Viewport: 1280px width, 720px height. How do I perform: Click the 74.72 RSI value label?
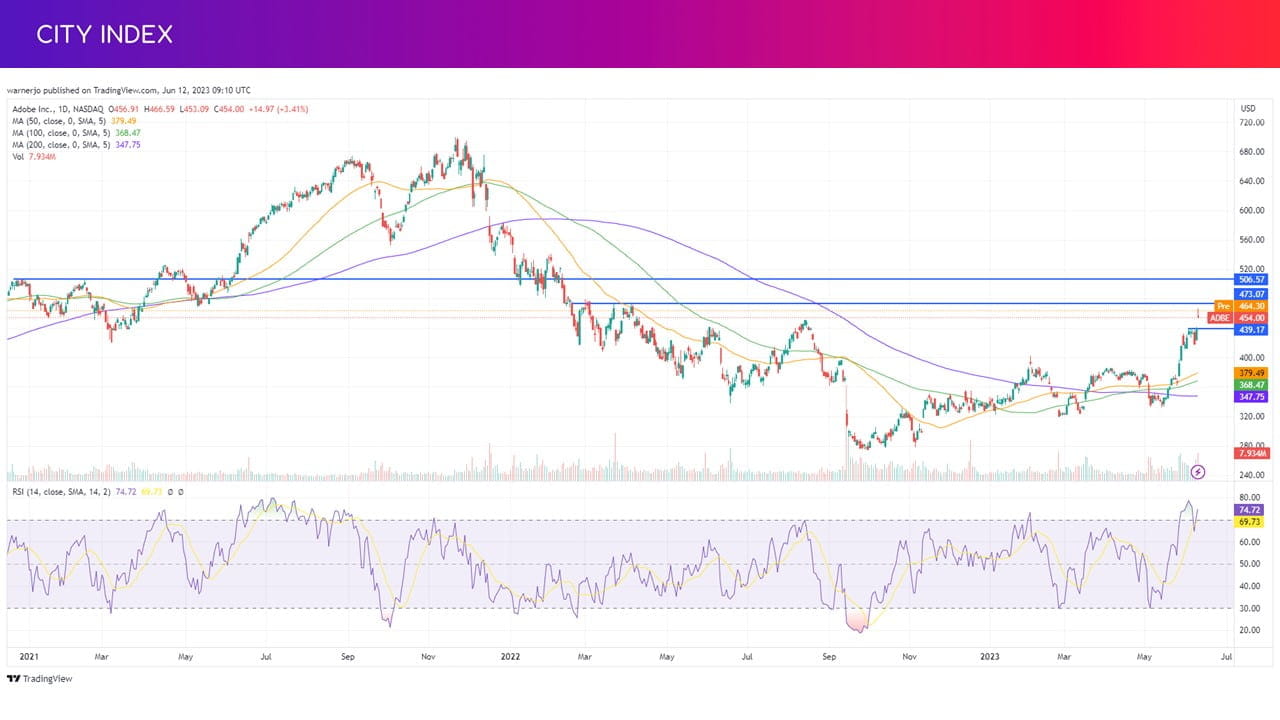click(x=1249, y=509)
